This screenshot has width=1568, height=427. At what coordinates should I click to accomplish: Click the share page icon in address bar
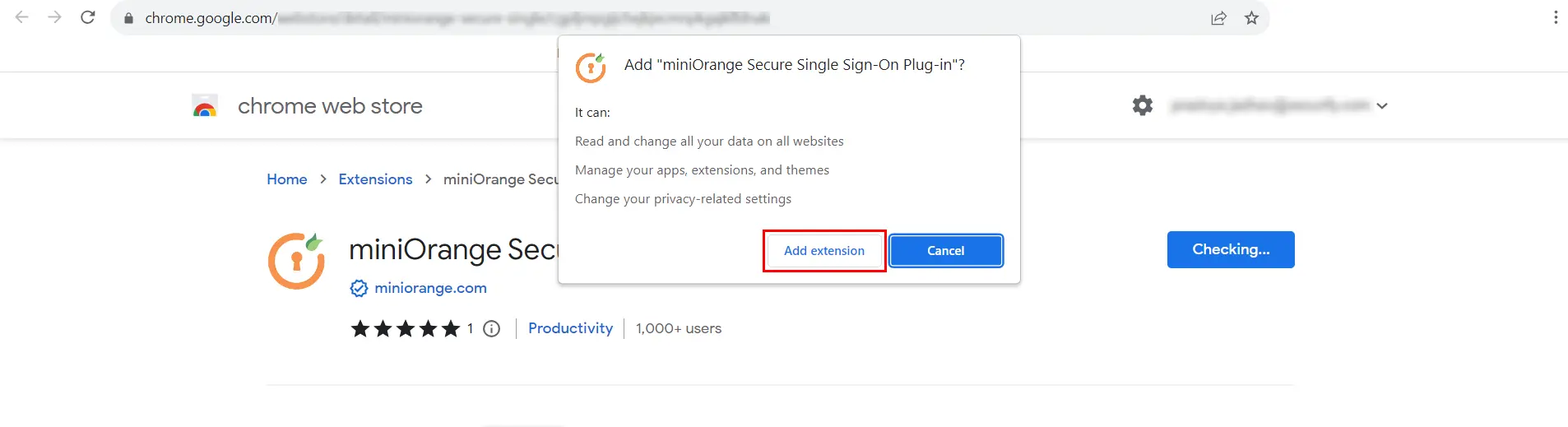click(1218, 18)
